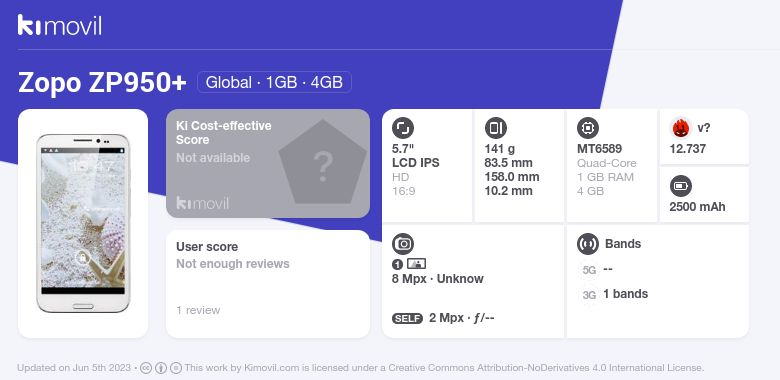
Task: Click the battery icon above 2500 mAh
Action: click(x=681, y=187)
